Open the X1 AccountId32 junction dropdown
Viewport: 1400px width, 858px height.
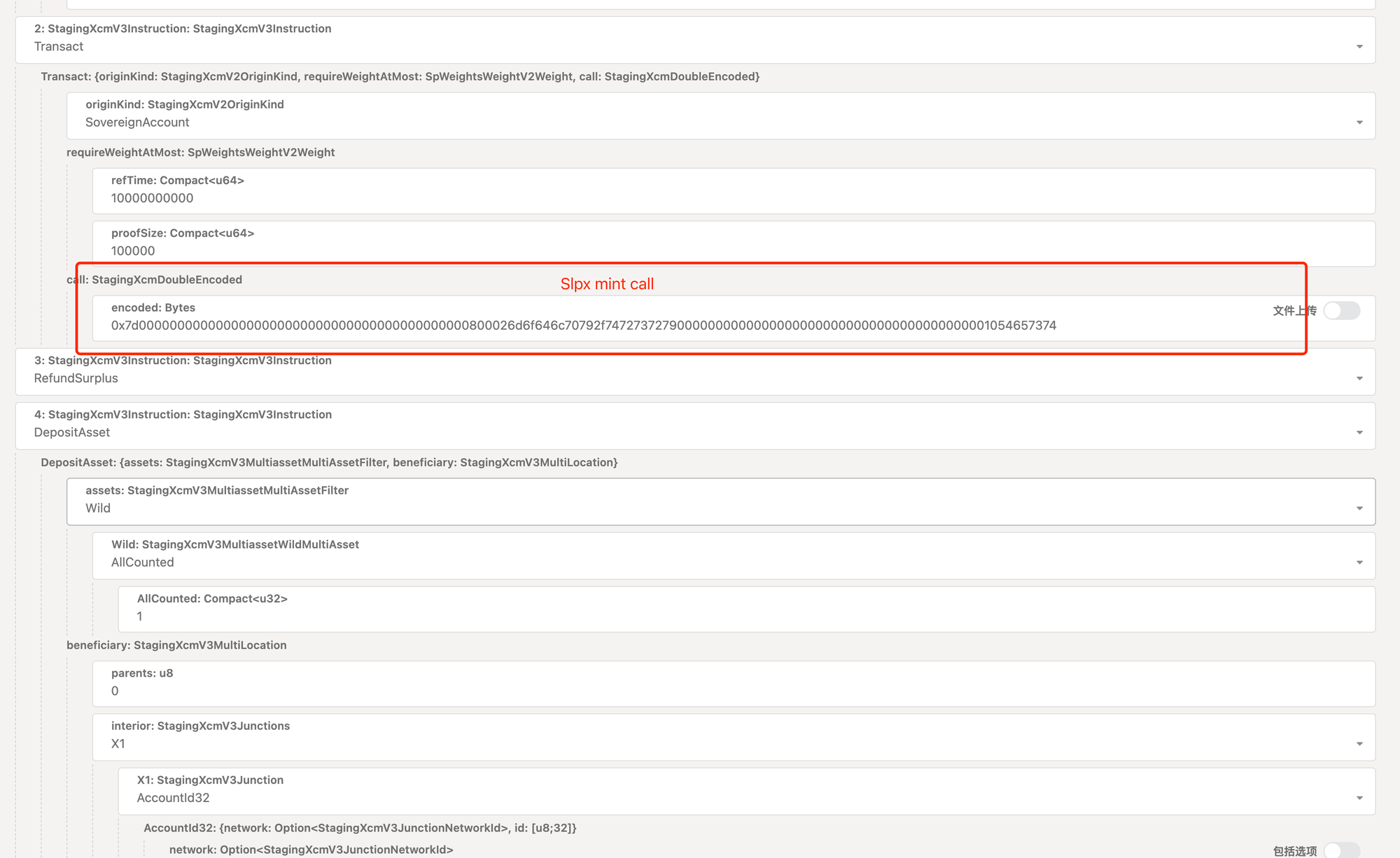pos(1359,798)
